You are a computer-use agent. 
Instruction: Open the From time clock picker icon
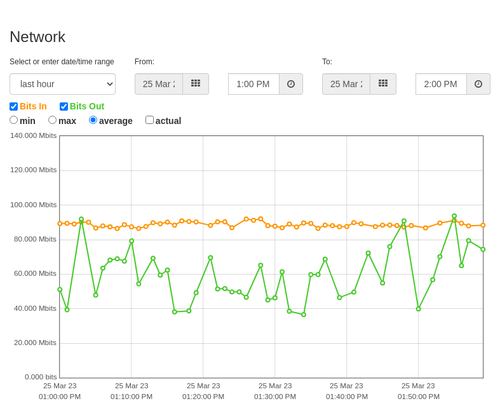[291, 84]
